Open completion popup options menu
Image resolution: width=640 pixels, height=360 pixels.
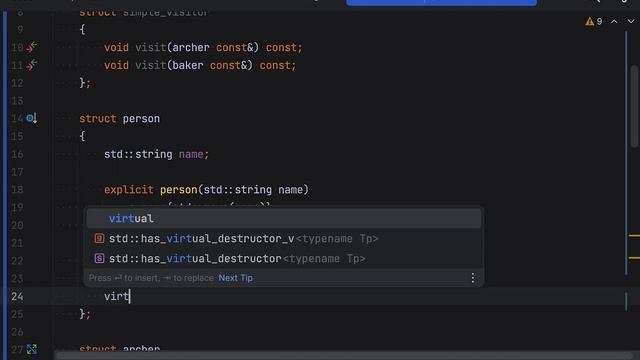[x=473, y=278]
